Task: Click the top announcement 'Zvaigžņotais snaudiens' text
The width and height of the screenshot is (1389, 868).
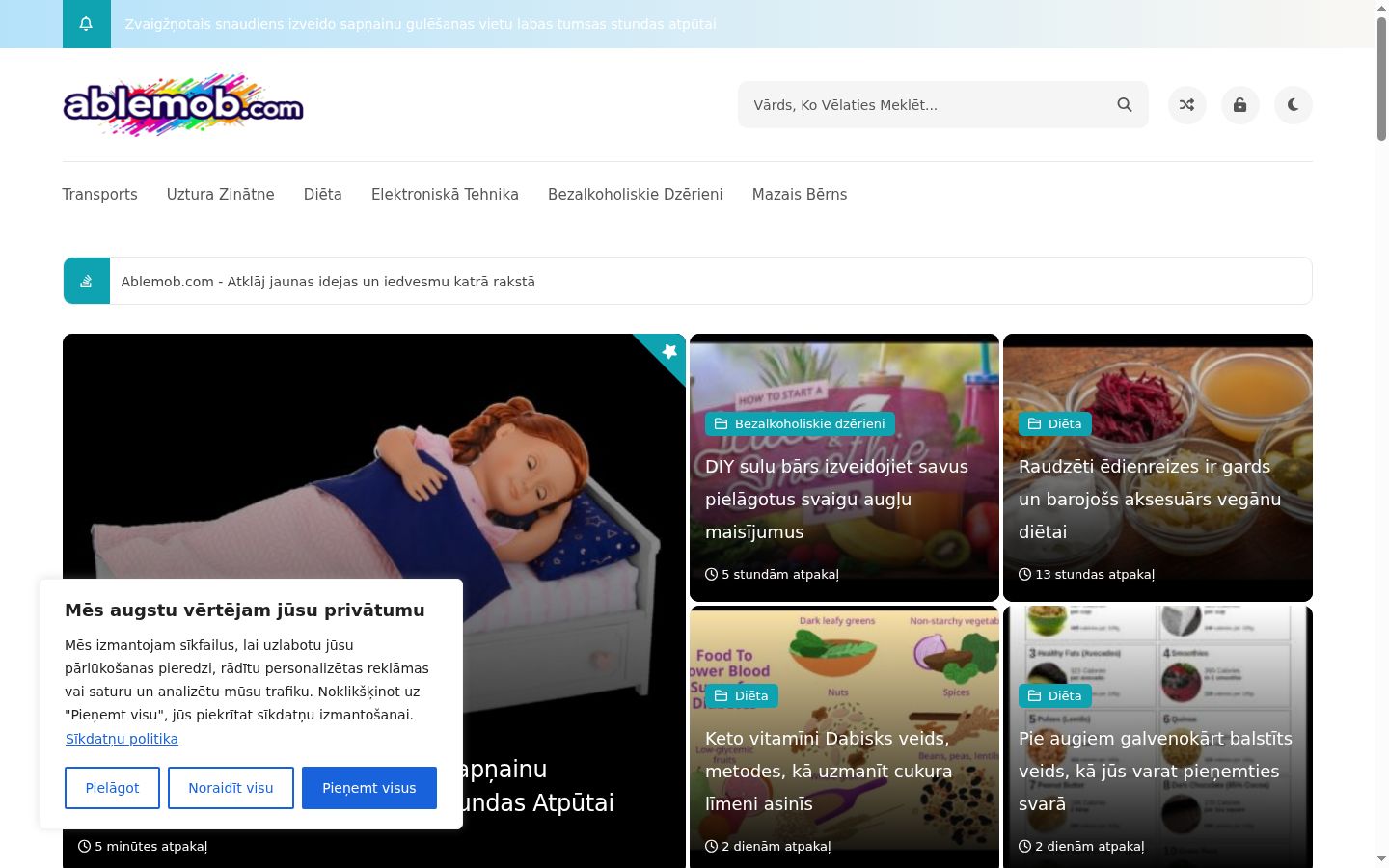Action: (x=421, y=24)
